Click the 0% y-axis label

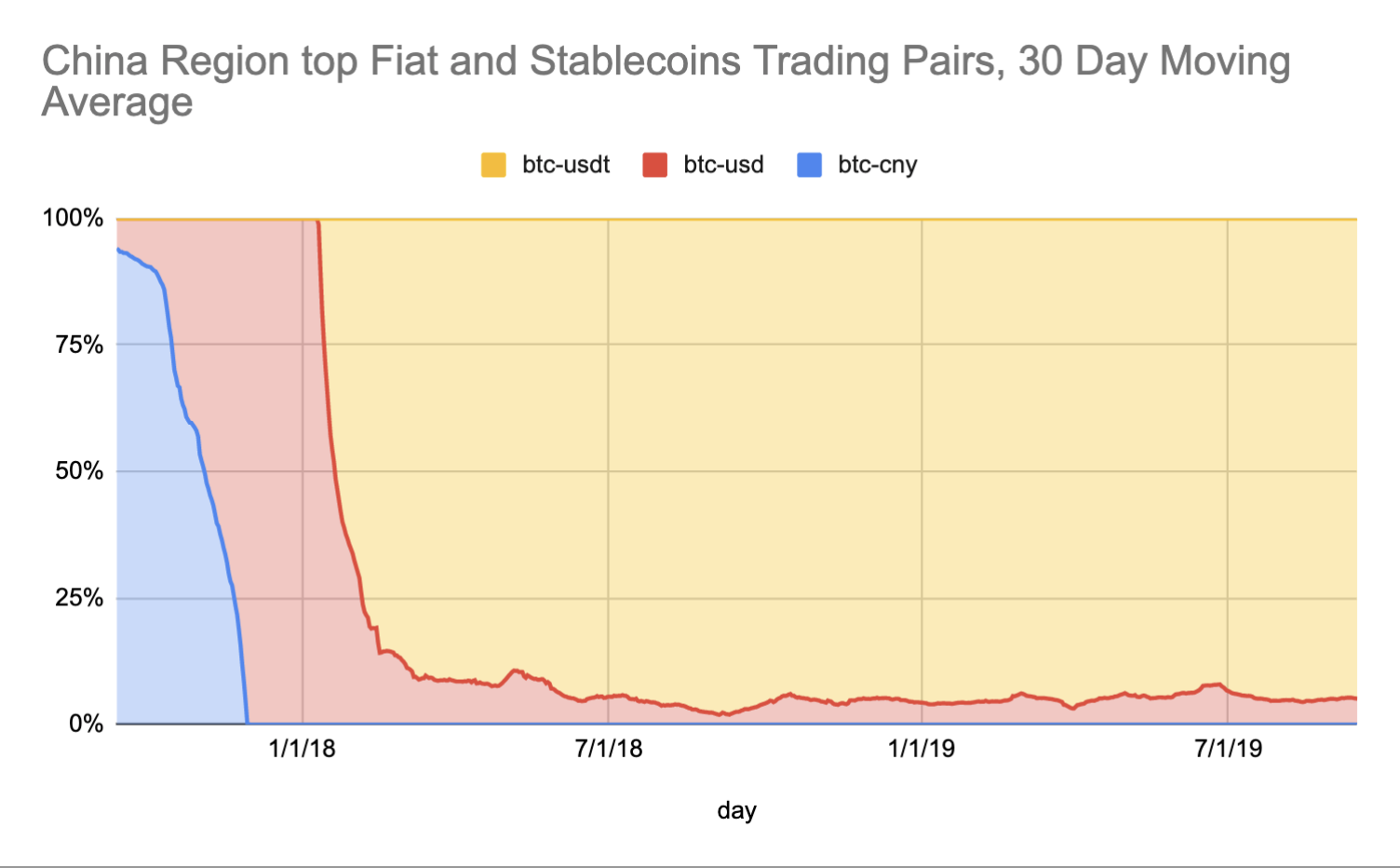(85, 724)
